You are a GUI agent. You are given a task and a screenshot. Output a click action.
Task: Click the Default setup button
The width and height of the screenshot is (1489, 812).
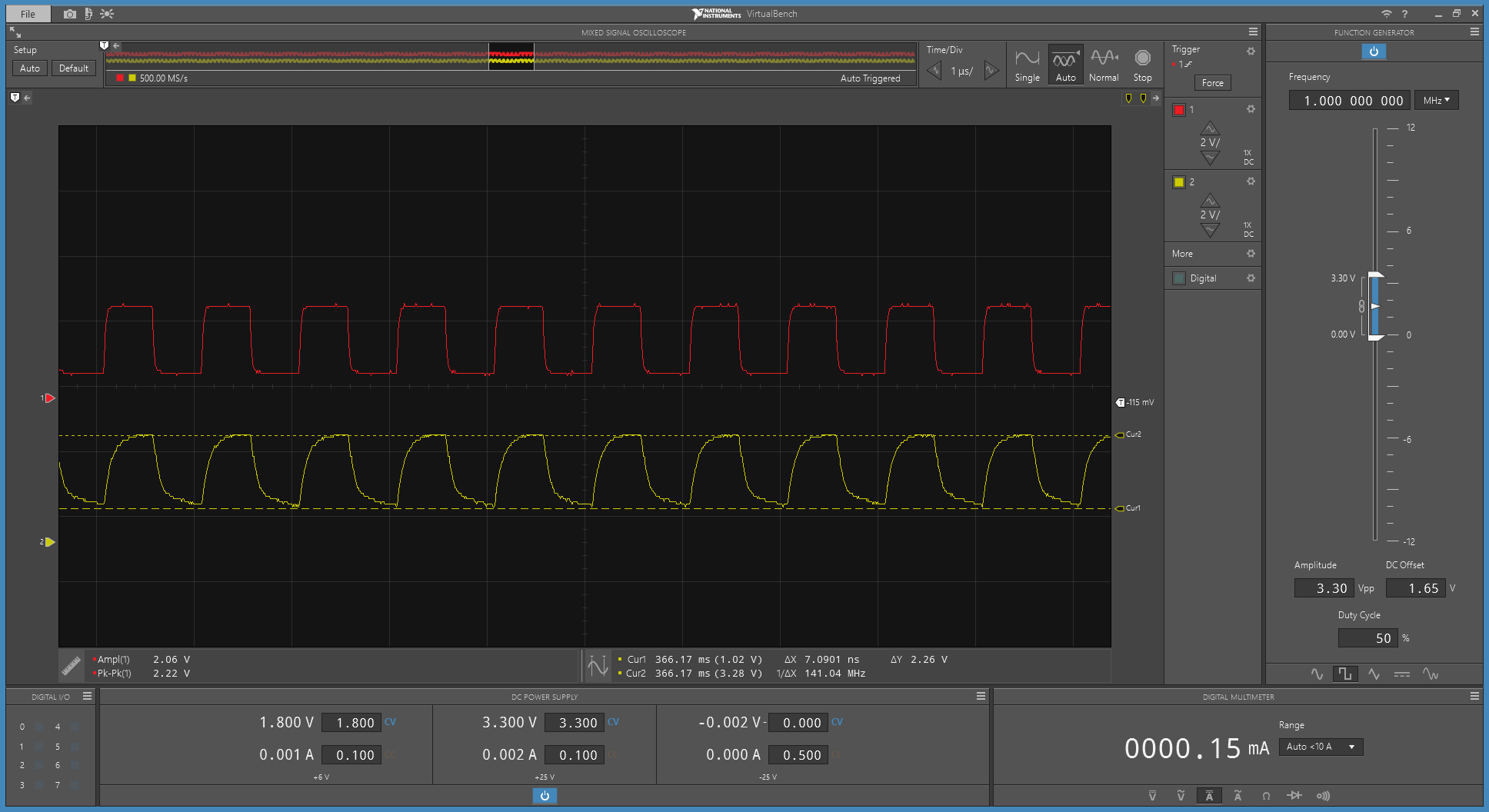(74, 68)
